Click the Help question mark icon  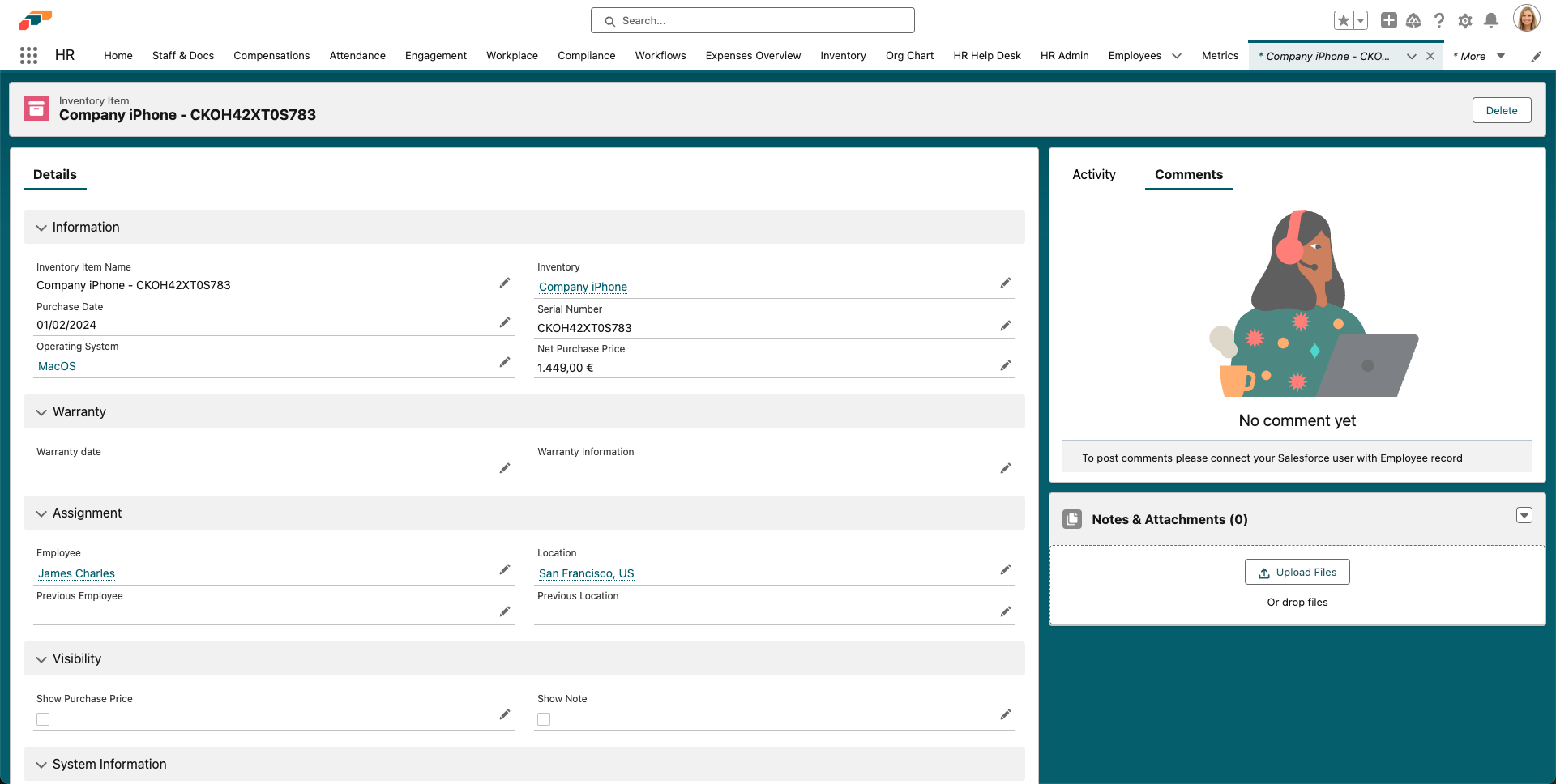tap(1439, 21)
